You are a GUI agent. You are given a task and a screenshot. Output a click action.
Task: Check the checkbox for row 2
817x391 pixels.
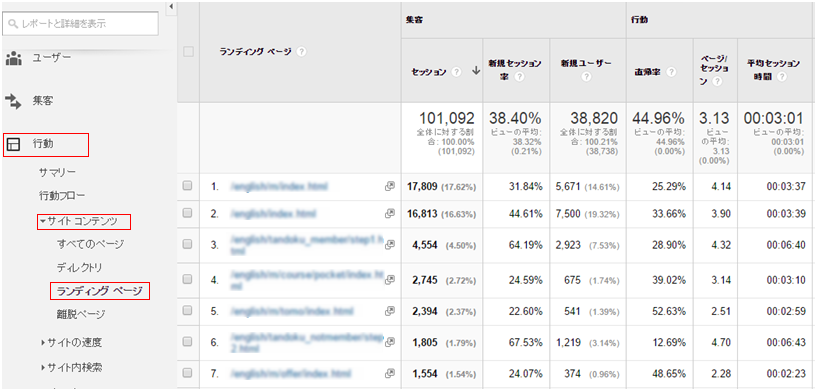click(188, 213)
